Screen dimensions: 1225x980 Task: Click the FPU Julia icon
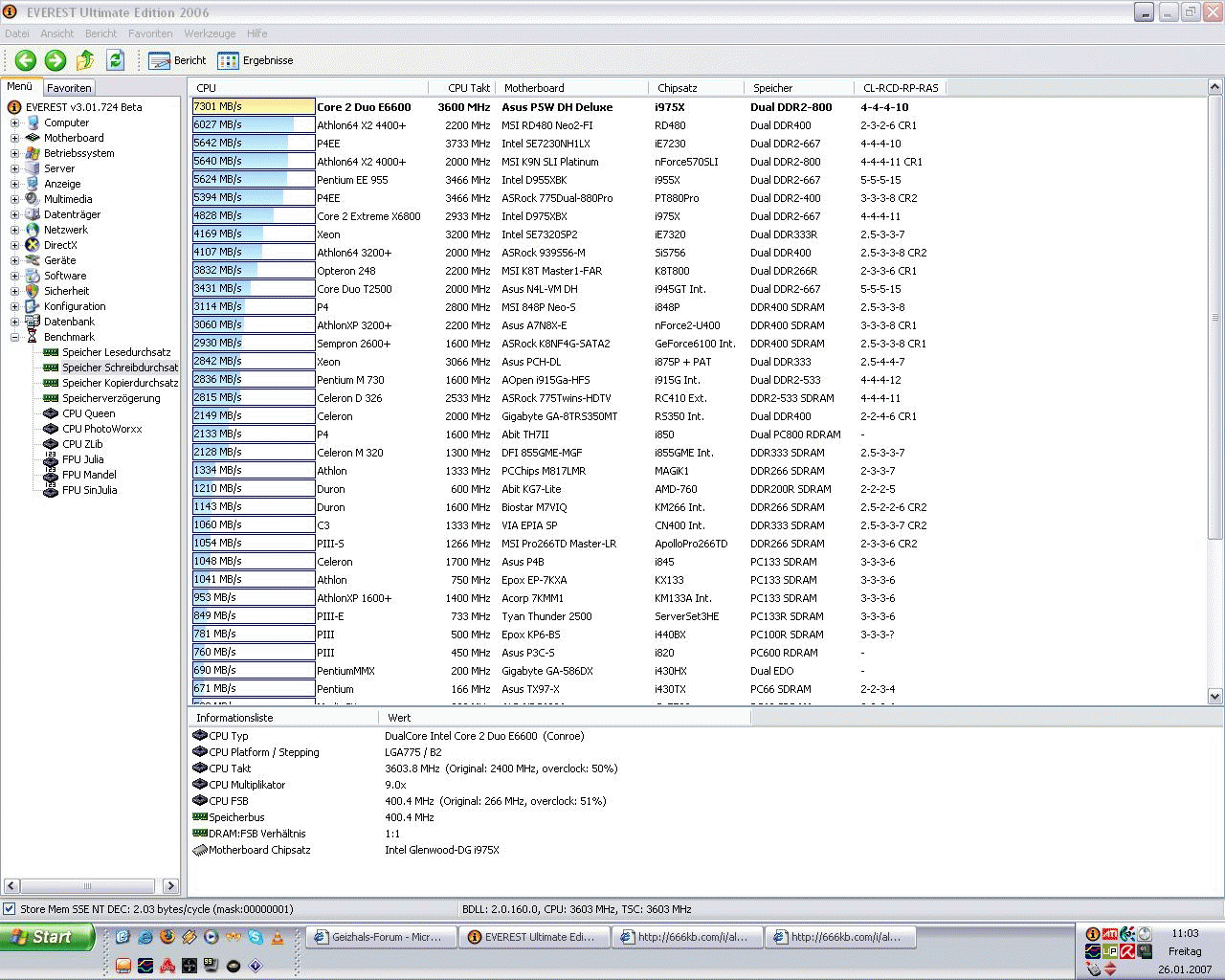click(x=51, y=459)
